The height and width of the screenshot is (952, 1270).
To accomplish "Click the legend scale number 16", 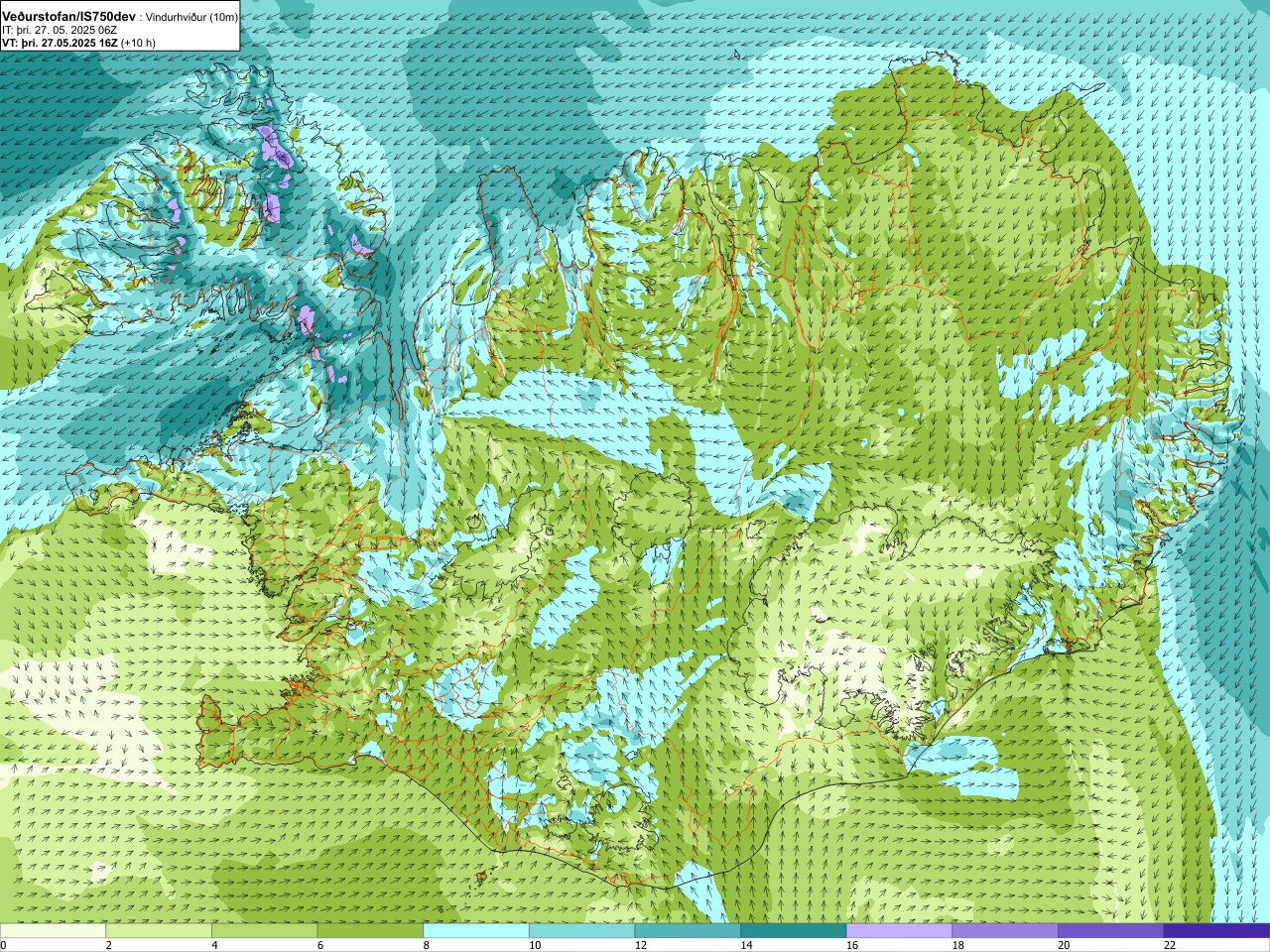I will point(851,945).
